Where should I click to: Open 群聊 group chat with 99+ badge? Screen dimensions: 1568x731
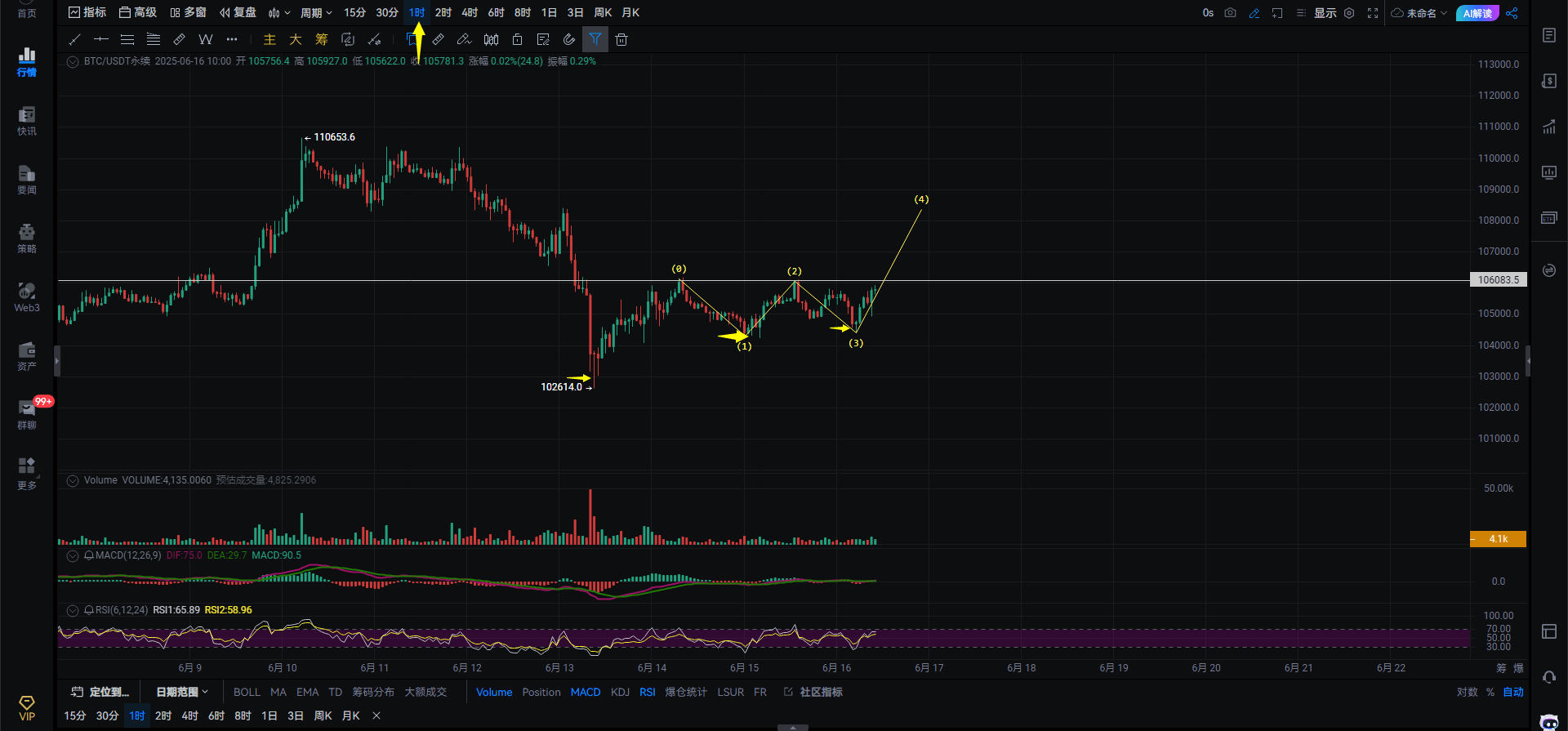27,415
